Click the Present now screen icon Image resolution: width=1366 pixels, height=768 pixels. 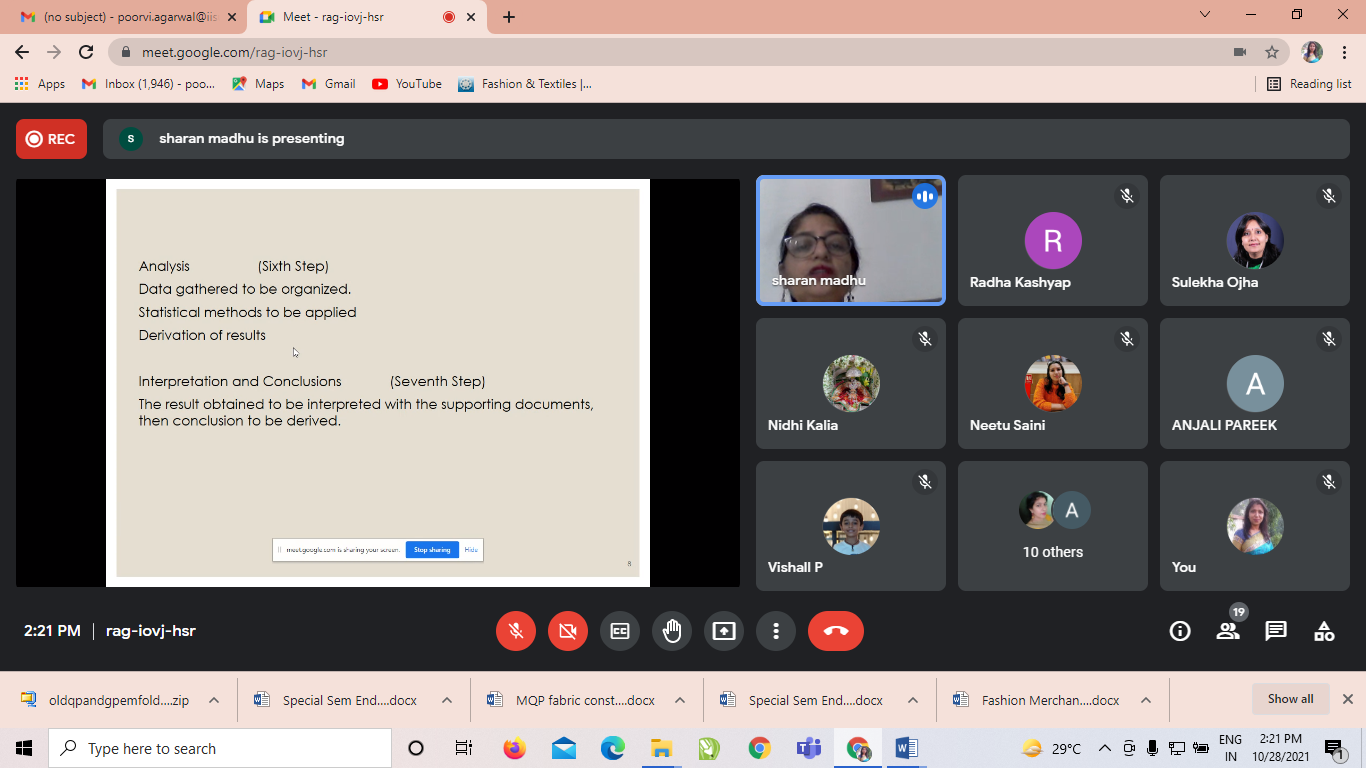(x=724, y=631)
